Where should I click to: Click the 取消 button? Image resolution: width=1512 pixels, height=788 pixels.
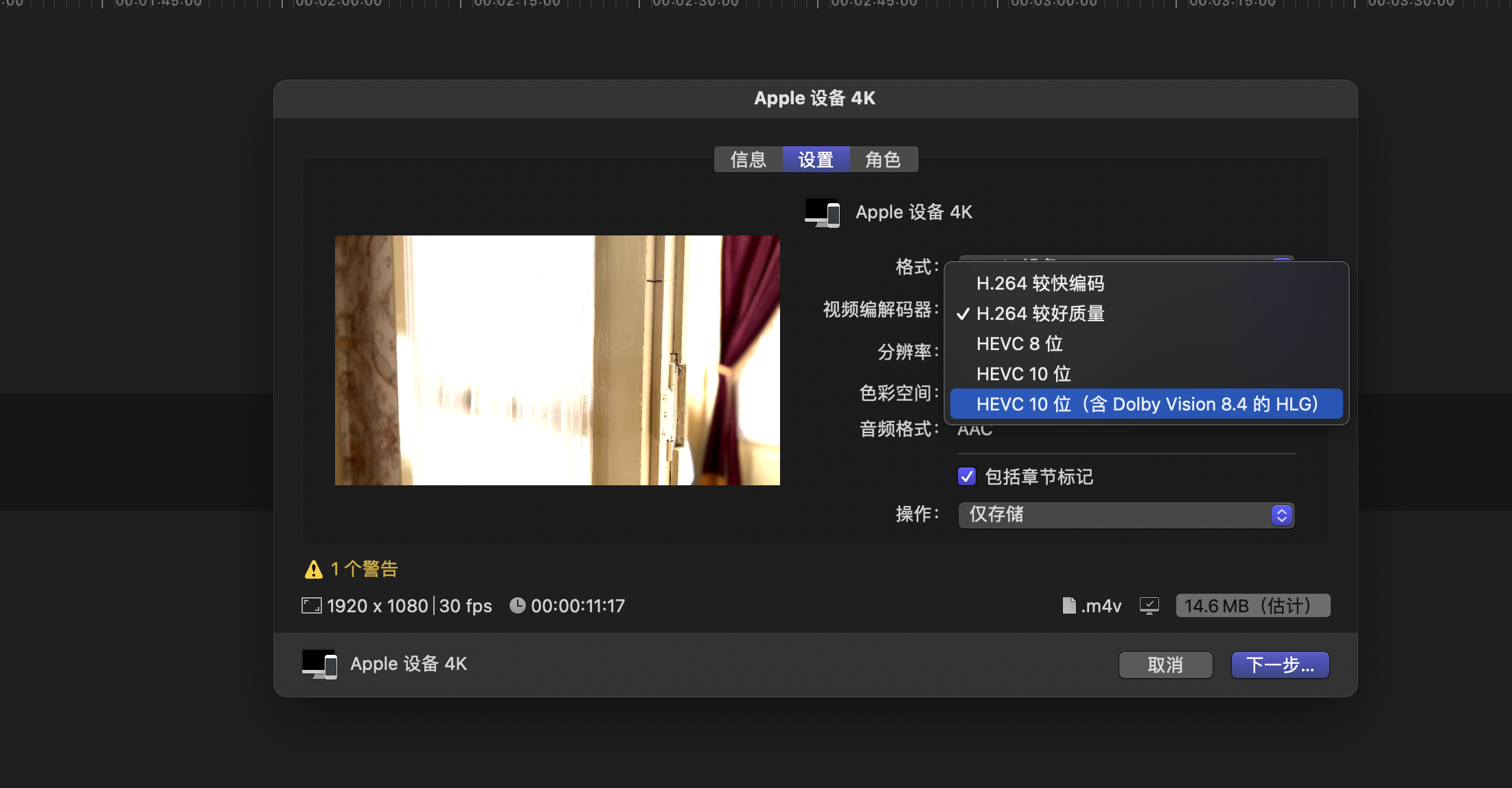1165,665
